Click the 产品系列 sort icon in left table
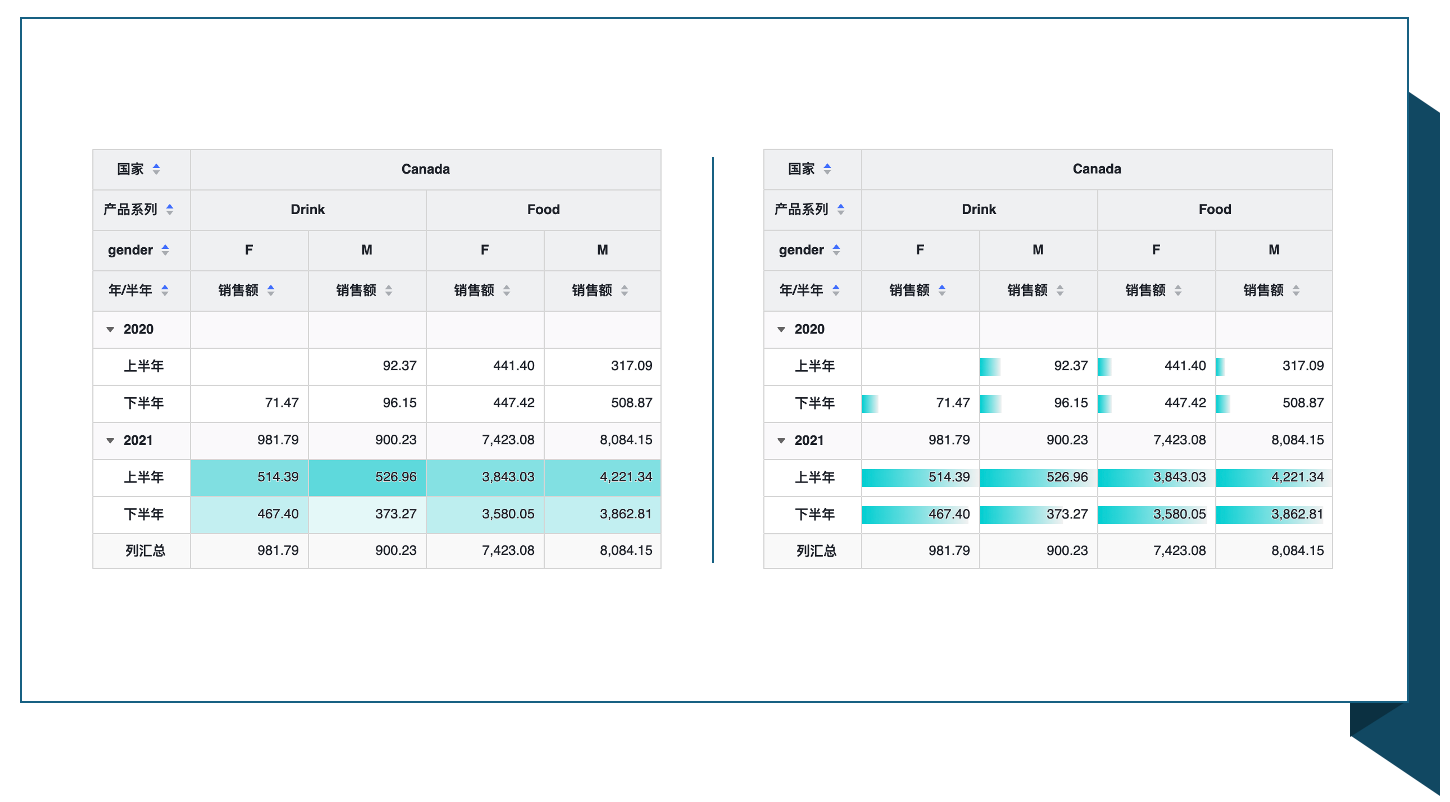The height and width of the screenshot is (802, 1450). pos(170,210)
